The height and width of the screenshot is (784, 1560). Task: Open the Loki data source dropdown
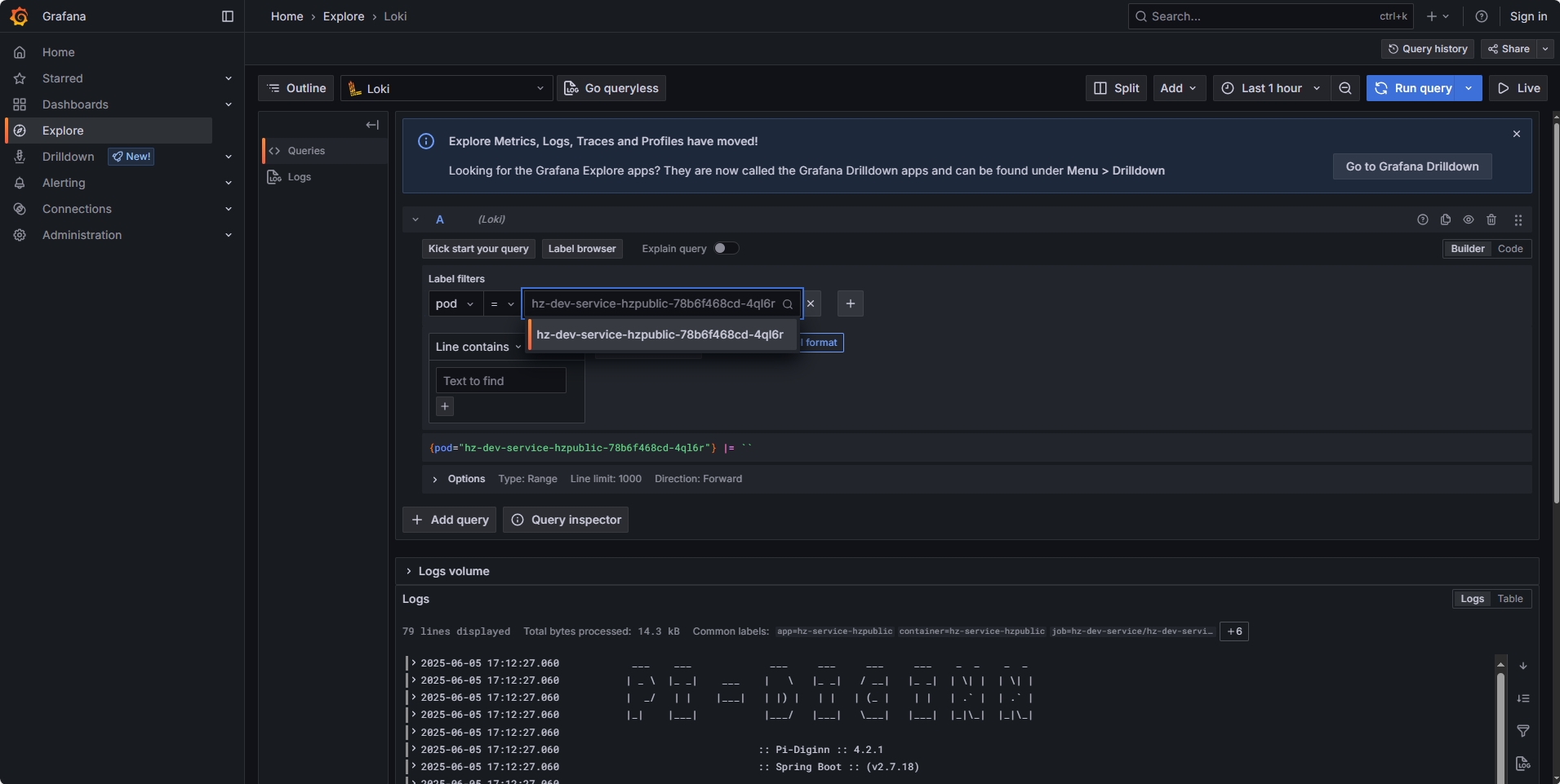point(447,88)
